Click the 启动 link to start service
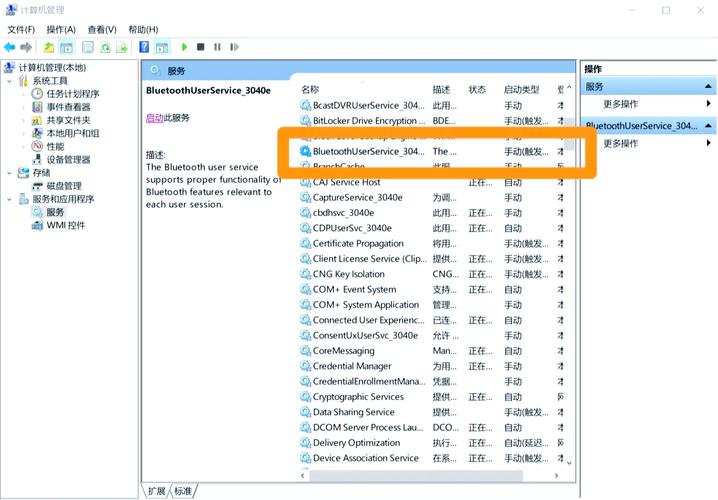The width and height of the screenshot is (718, 500). click(x=154, y=118)
